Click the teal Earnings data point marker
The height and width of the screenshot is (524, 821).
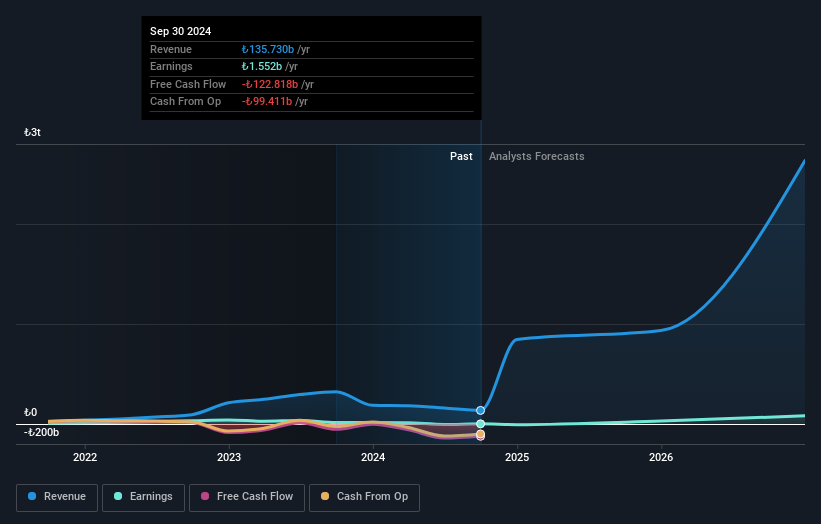click(481, 424)
